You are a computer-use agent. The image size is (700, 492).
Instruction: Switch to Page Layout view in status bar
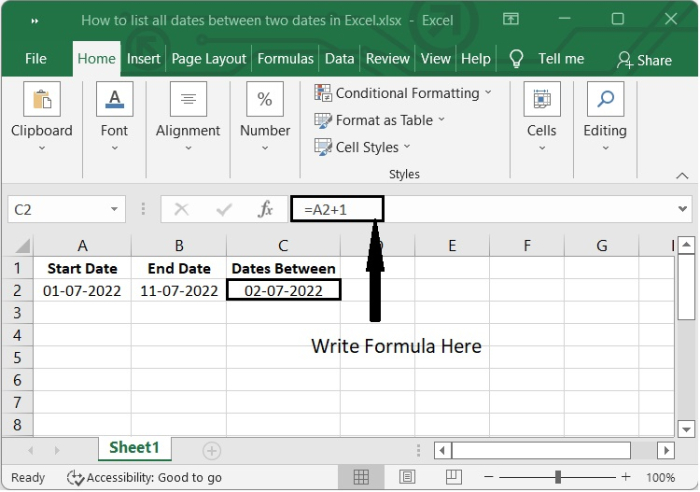pos(406,477)
